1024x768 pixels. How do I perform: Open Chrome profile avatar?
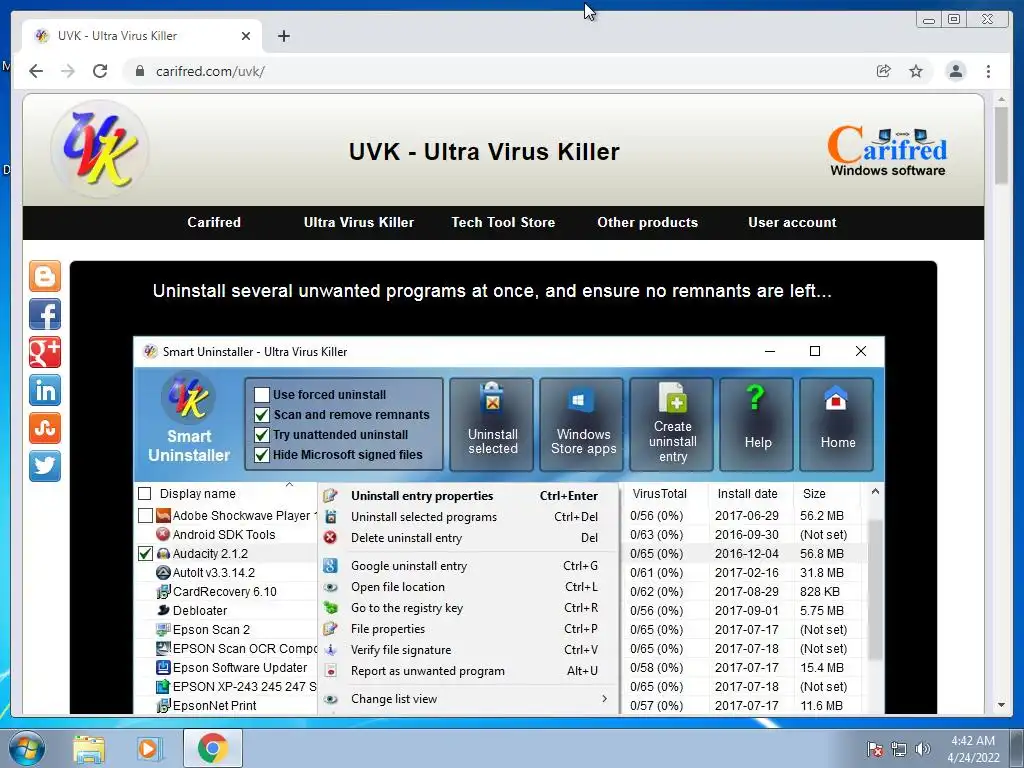[x=955, y=71]
